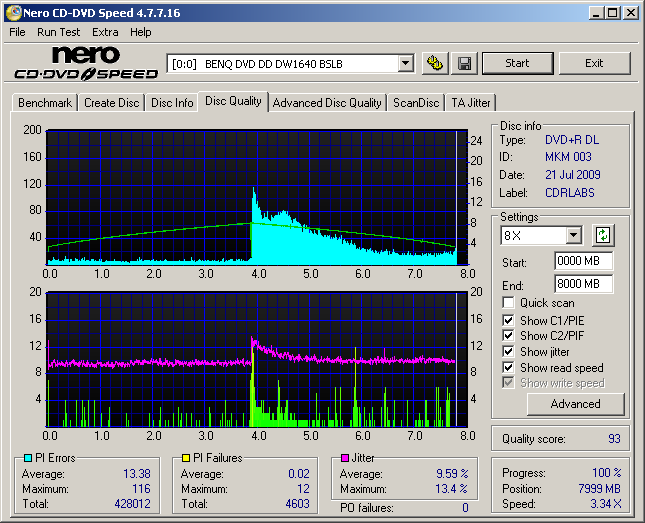Switch to the ScanDisc tab
The image size is (645, 523).
pyautogui.click(x=416, y=103)
